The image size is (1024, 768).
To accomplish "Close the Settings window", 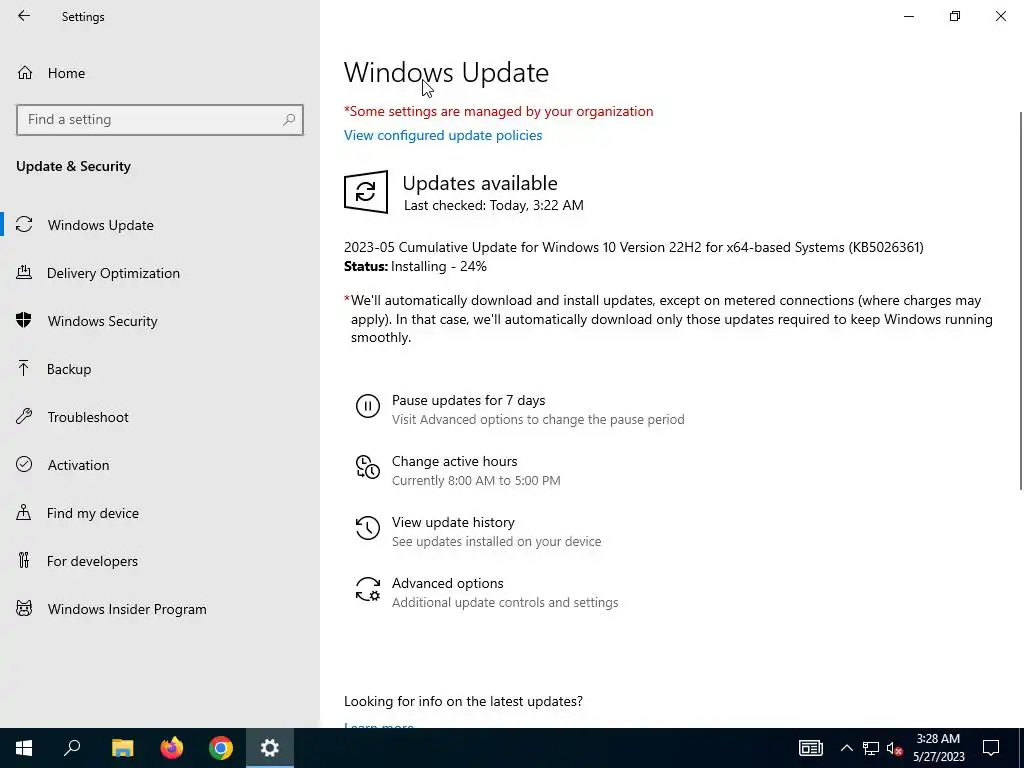I will pos(1000,16).
